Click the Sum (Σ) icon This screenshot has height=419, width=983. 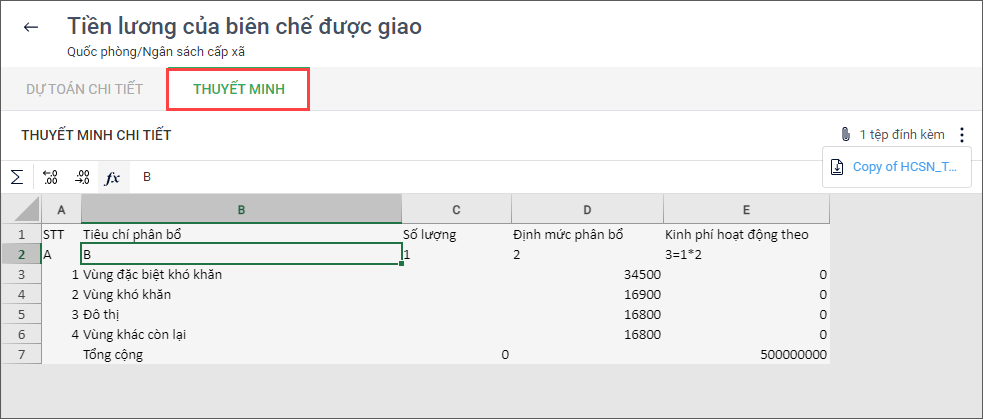pyautogui.click(x=17, y=177)
